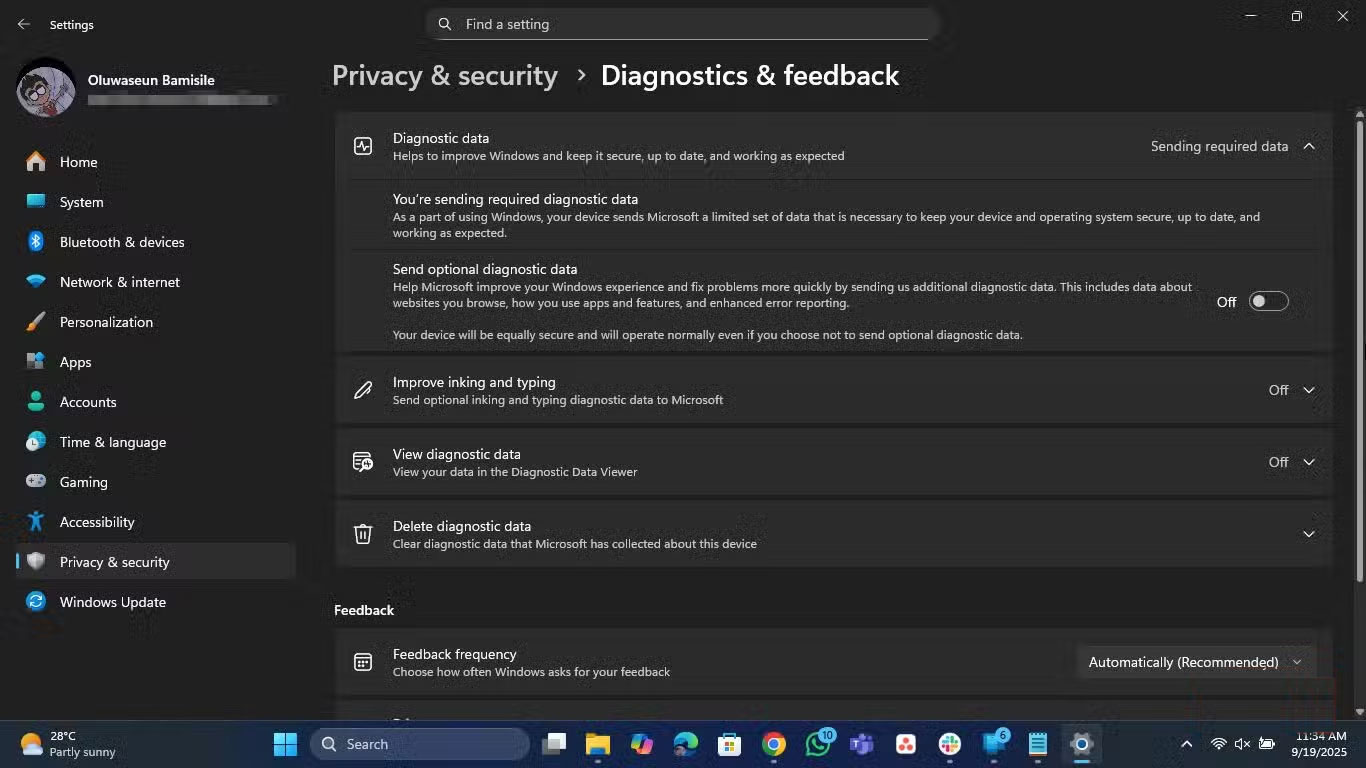Expand the View diagnostic data section
The image size is (1366, 768).
[1308, 462]
